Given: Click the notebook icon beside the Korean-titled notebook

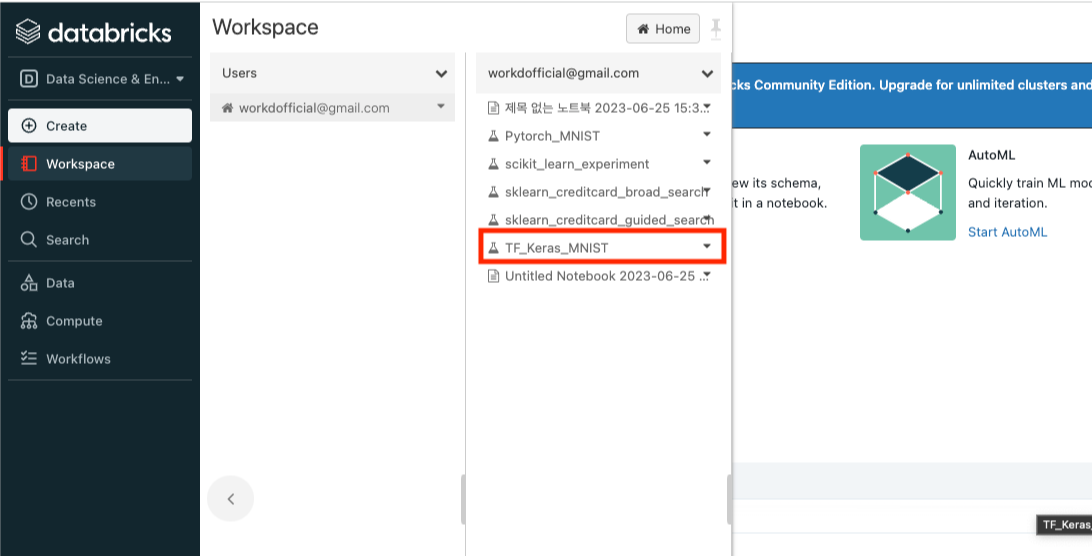Looking at the screenshot, I should (x=493, y=108).
